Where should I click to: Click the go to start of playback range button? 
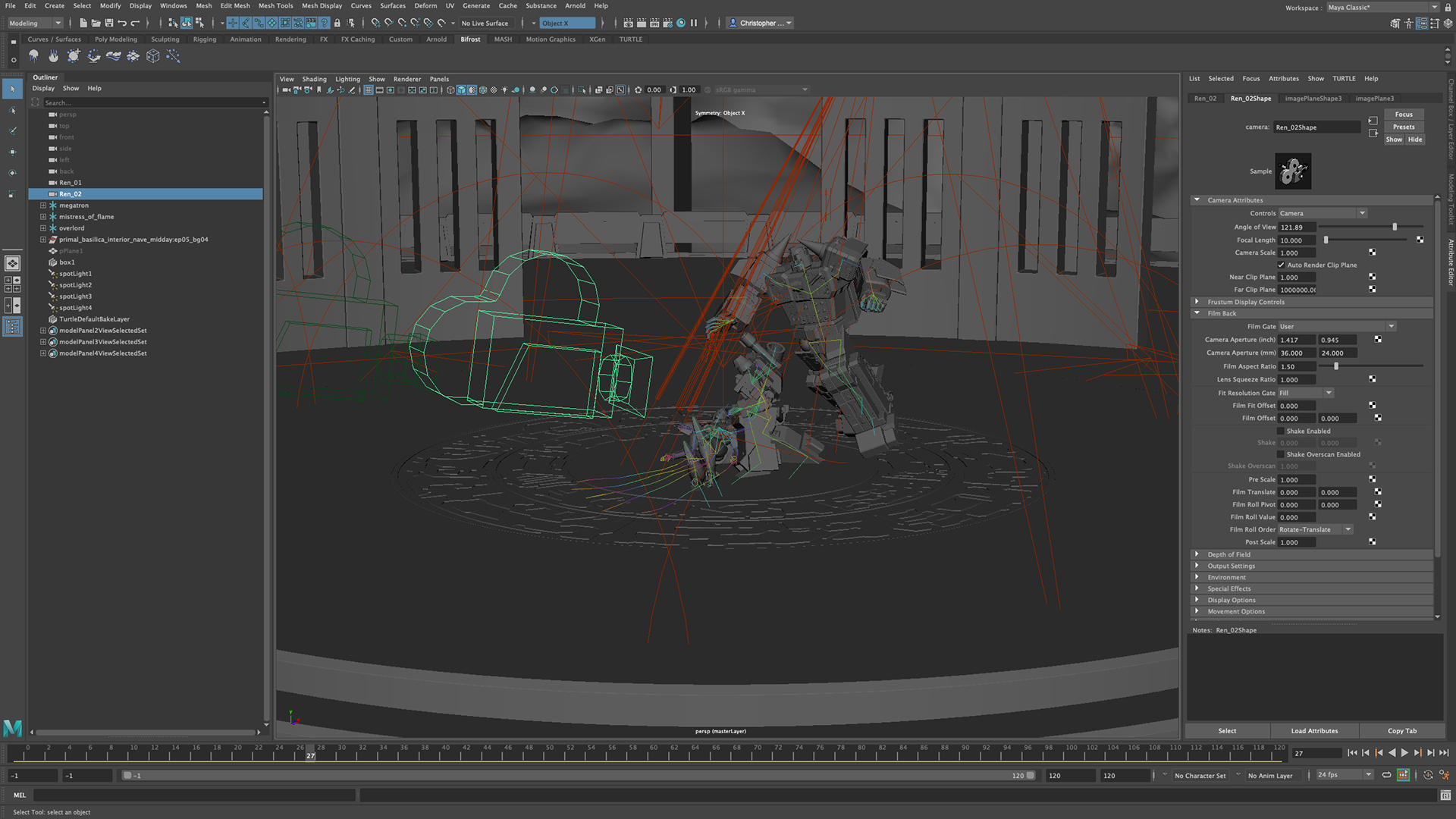click(1352, 753)
